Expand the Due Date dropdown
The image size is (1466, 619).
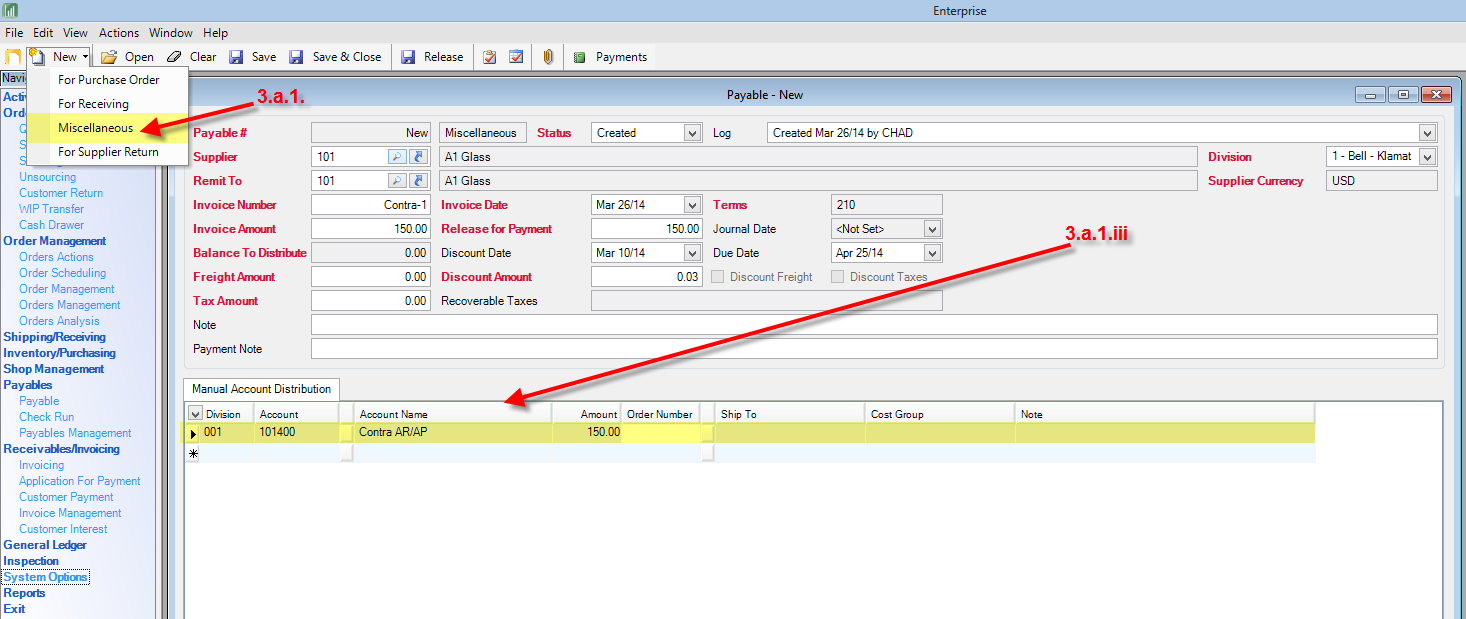tap(932, 253)
